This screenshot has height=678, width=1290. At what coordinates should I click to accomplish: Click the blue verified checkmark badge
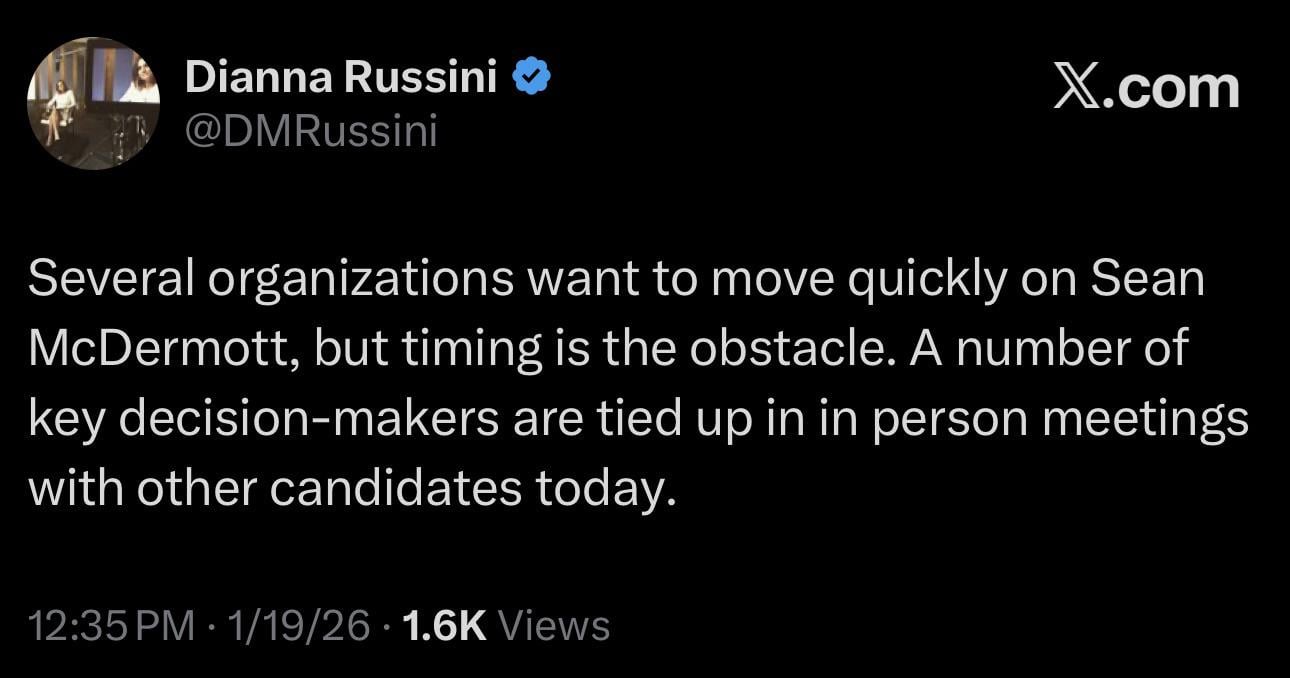point(532,78)
